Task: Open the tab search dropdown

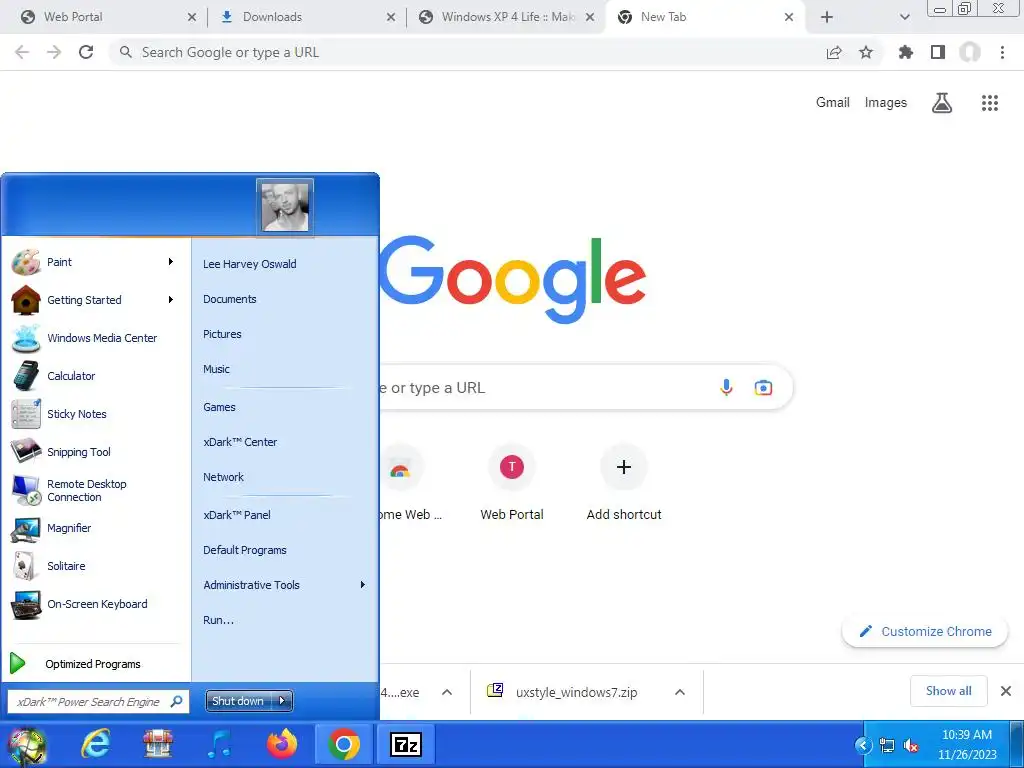Action: coord(904,17)
